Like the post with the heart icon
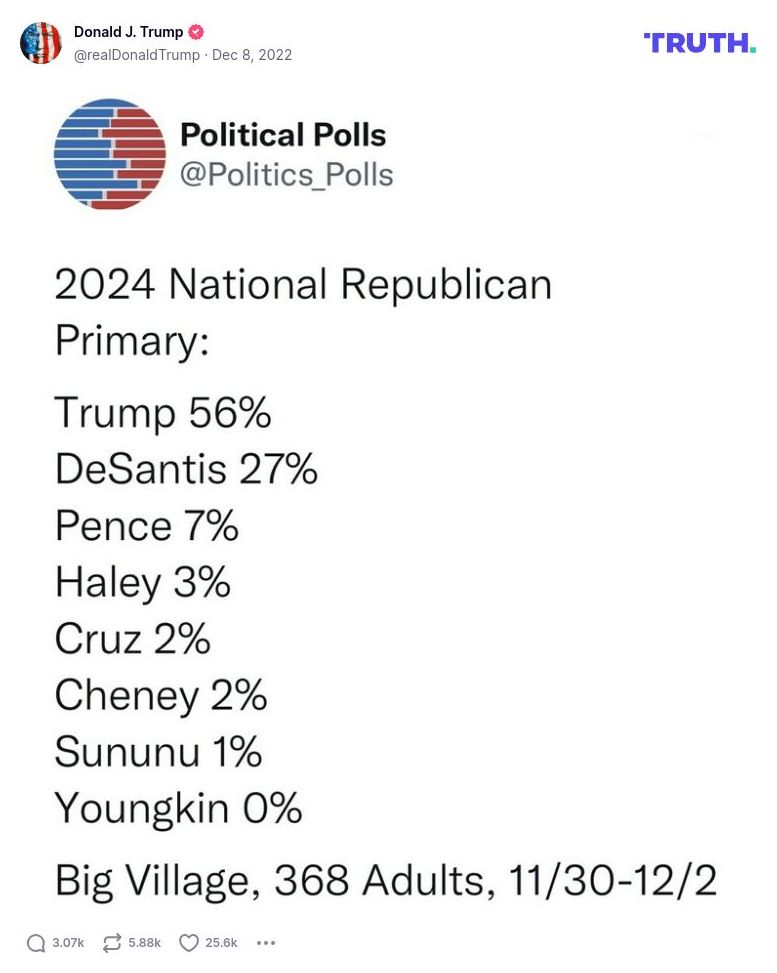 [189, 942]
